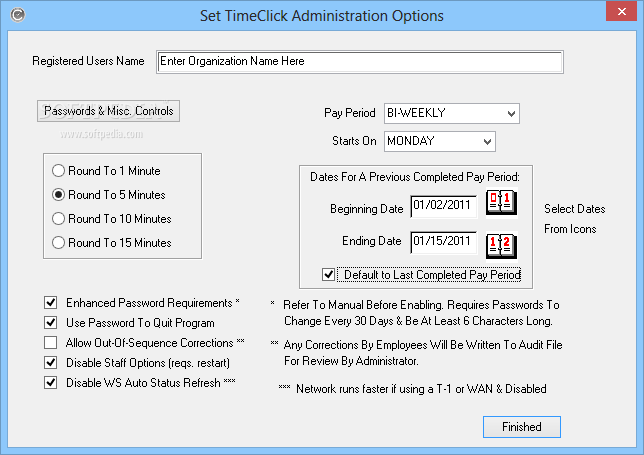Viewport: 644px width, 455px height.
Task: Click Passwords & Misc. Controls button
Action: [x=108, y=111]
